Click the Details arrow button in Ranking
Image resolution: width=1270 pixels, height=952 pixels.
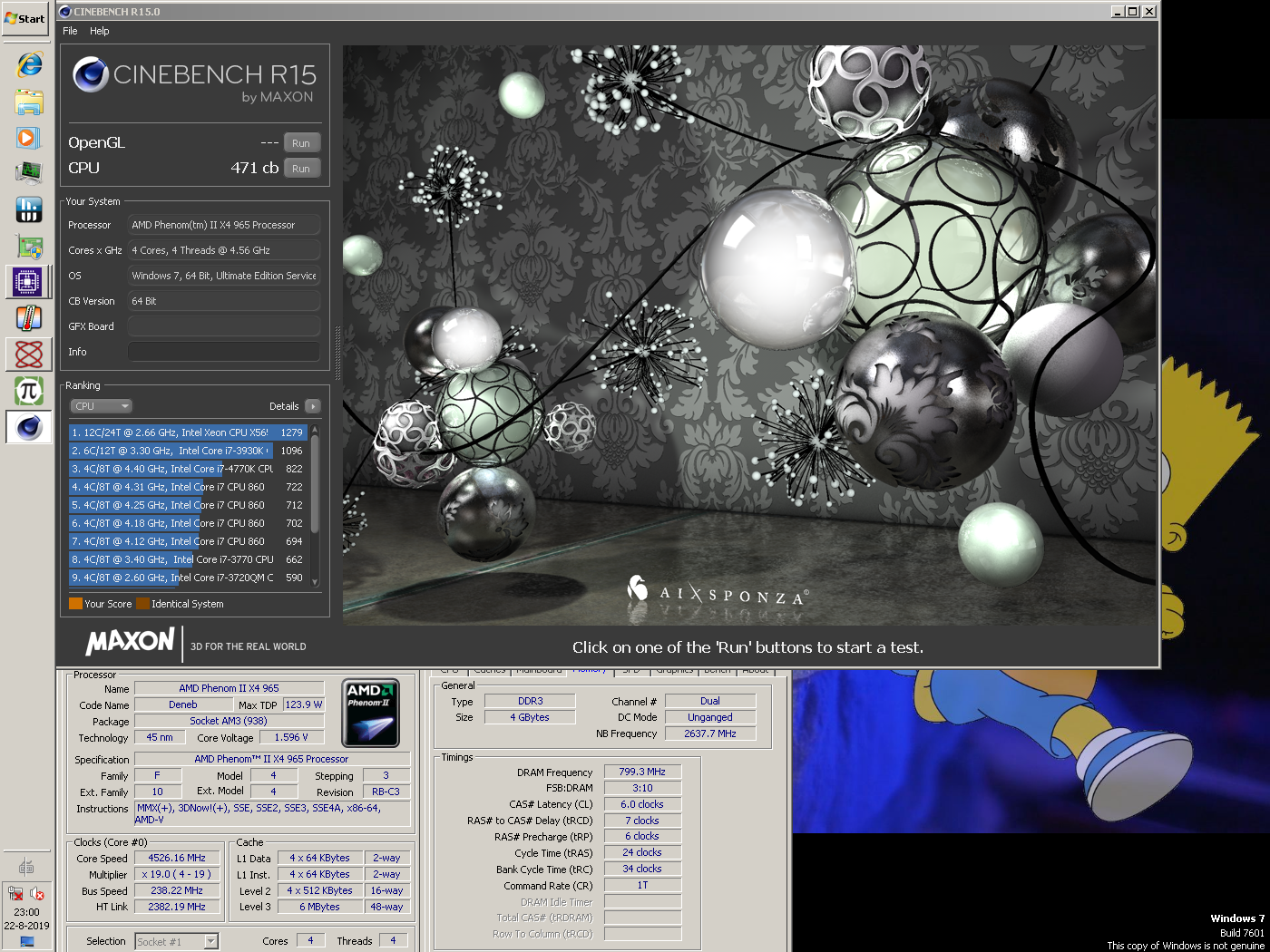313,406
